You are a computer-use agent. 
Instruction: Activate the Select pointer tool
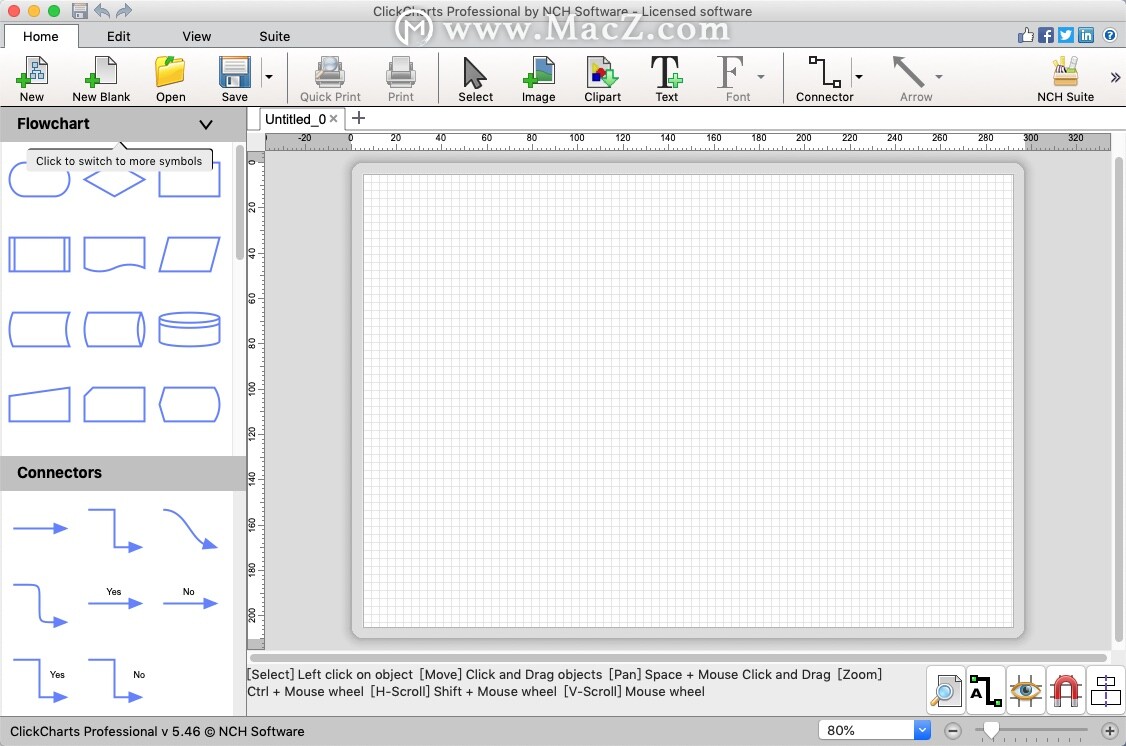[475, 78]
